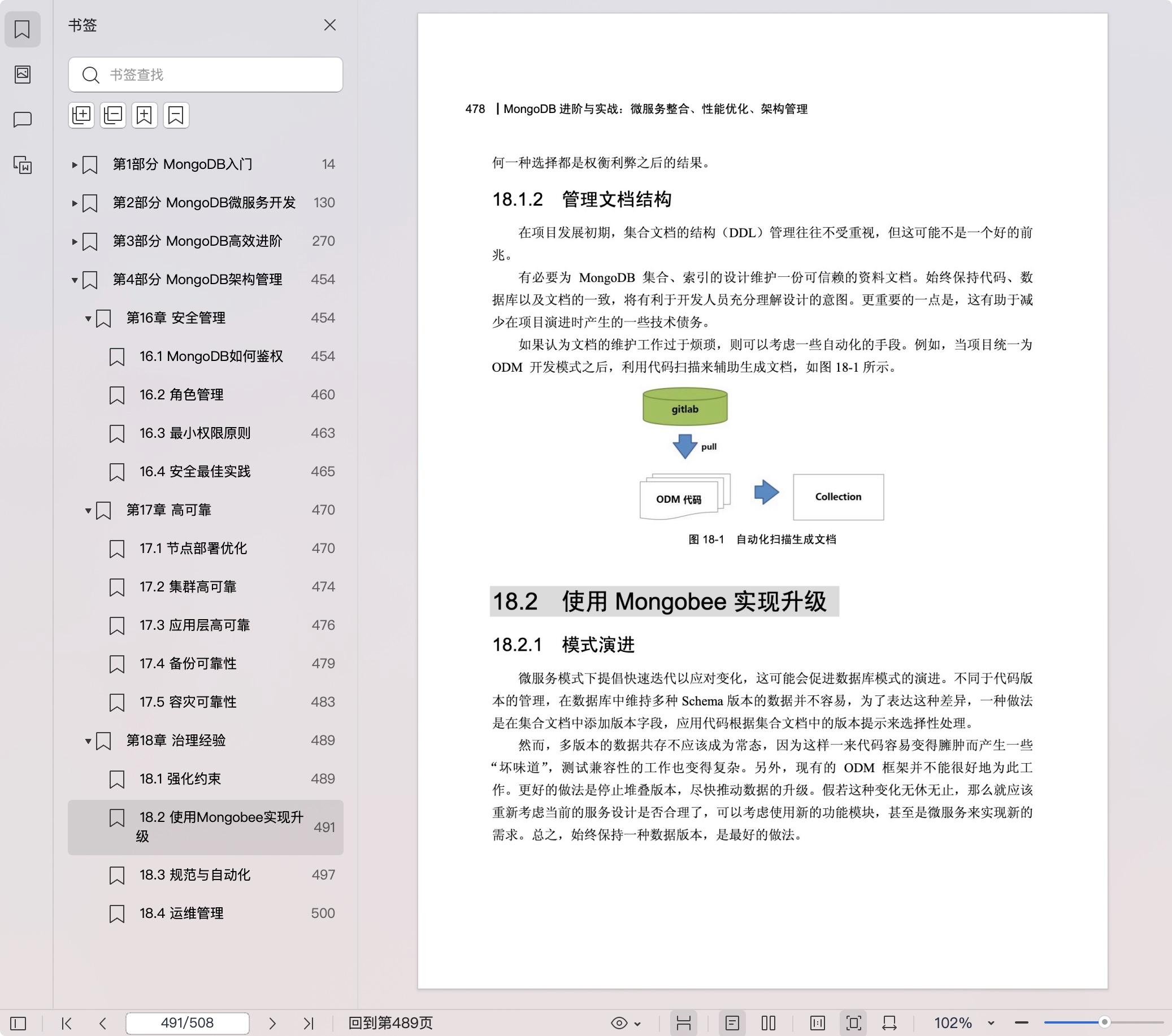
Task: Select bookmark 18.2 使用Mongobee实现升级
Action: [x=206, y=828]
